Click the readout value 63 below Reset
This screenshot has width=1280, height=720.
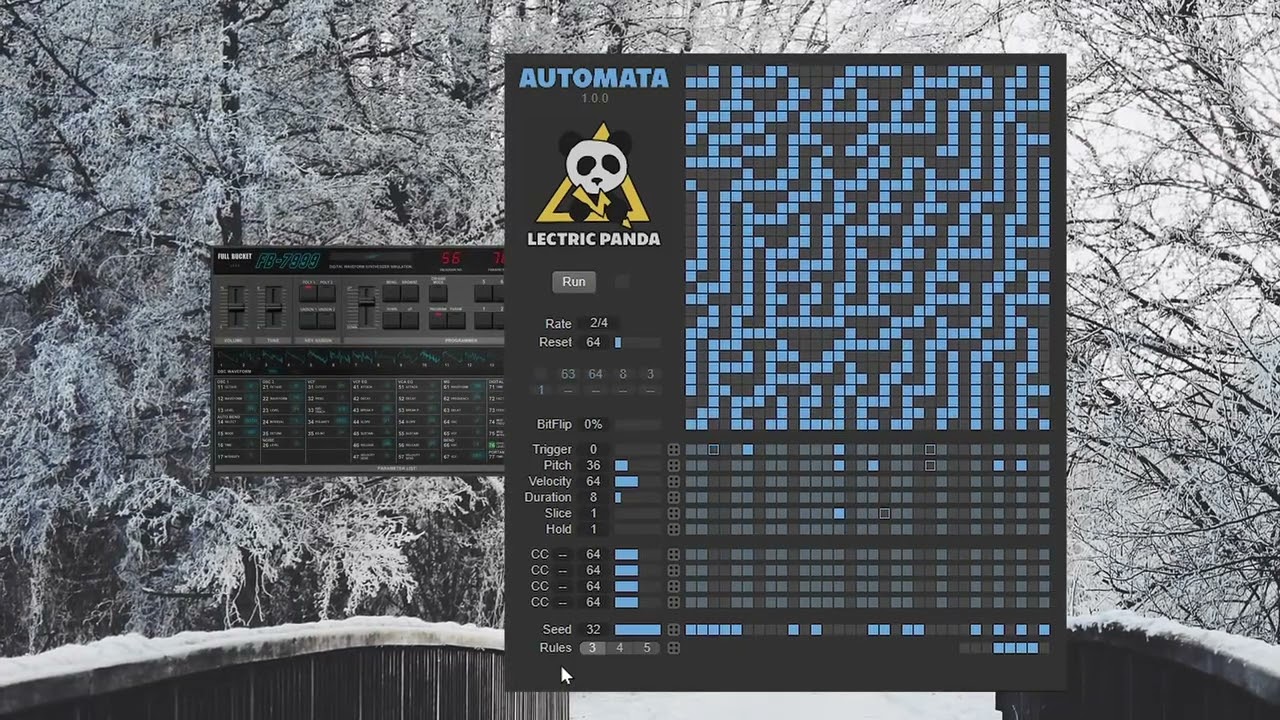568,374
